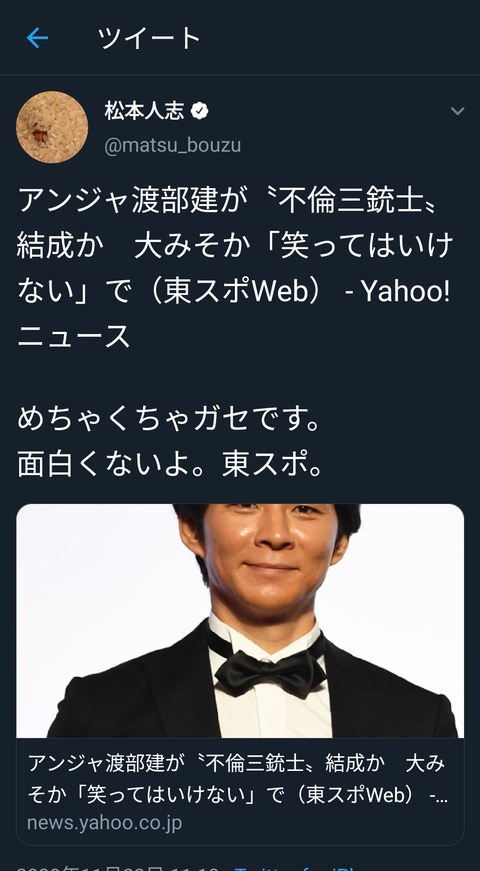This screenshot has height=871, width=480.
Task: Open the partially visible tweet timestamp
Action: click(x=117, y=867)
